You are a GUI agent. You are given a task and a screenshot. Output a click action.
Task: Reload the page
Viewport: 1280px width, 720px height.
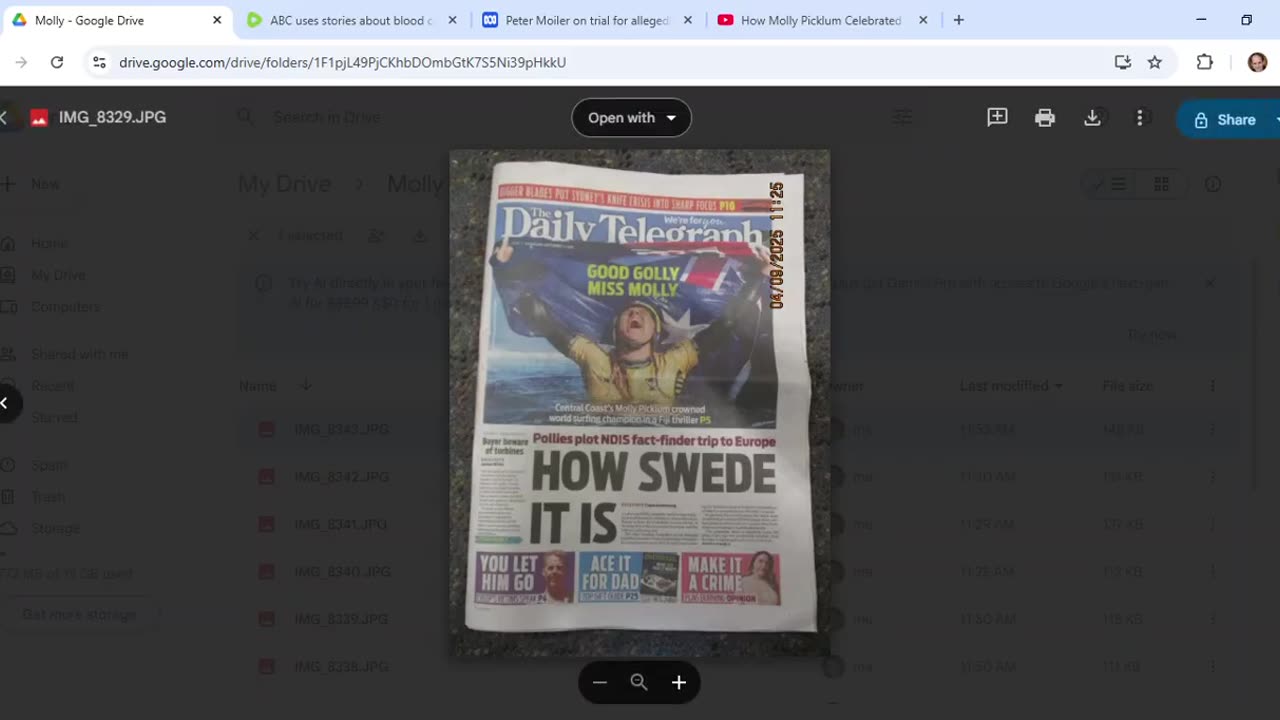pos(57,62)
